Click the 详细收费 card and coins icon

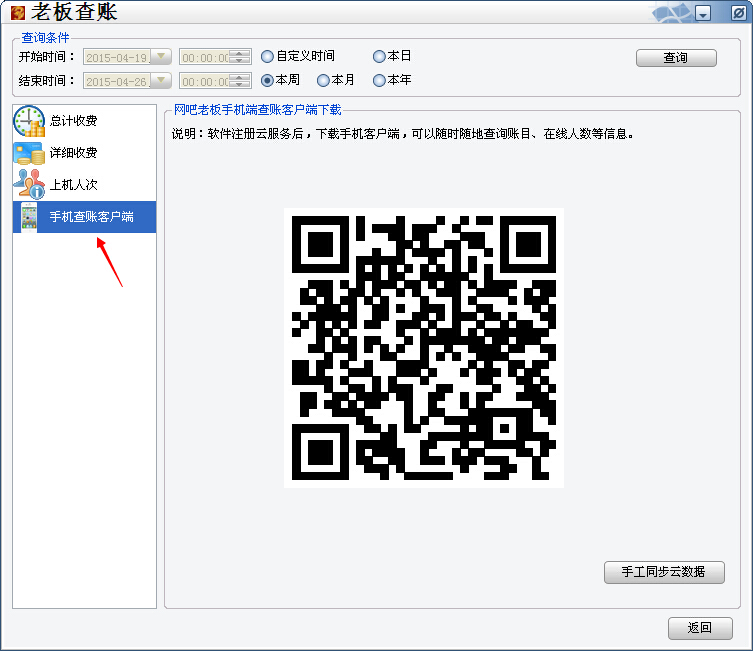coord(29,153)
